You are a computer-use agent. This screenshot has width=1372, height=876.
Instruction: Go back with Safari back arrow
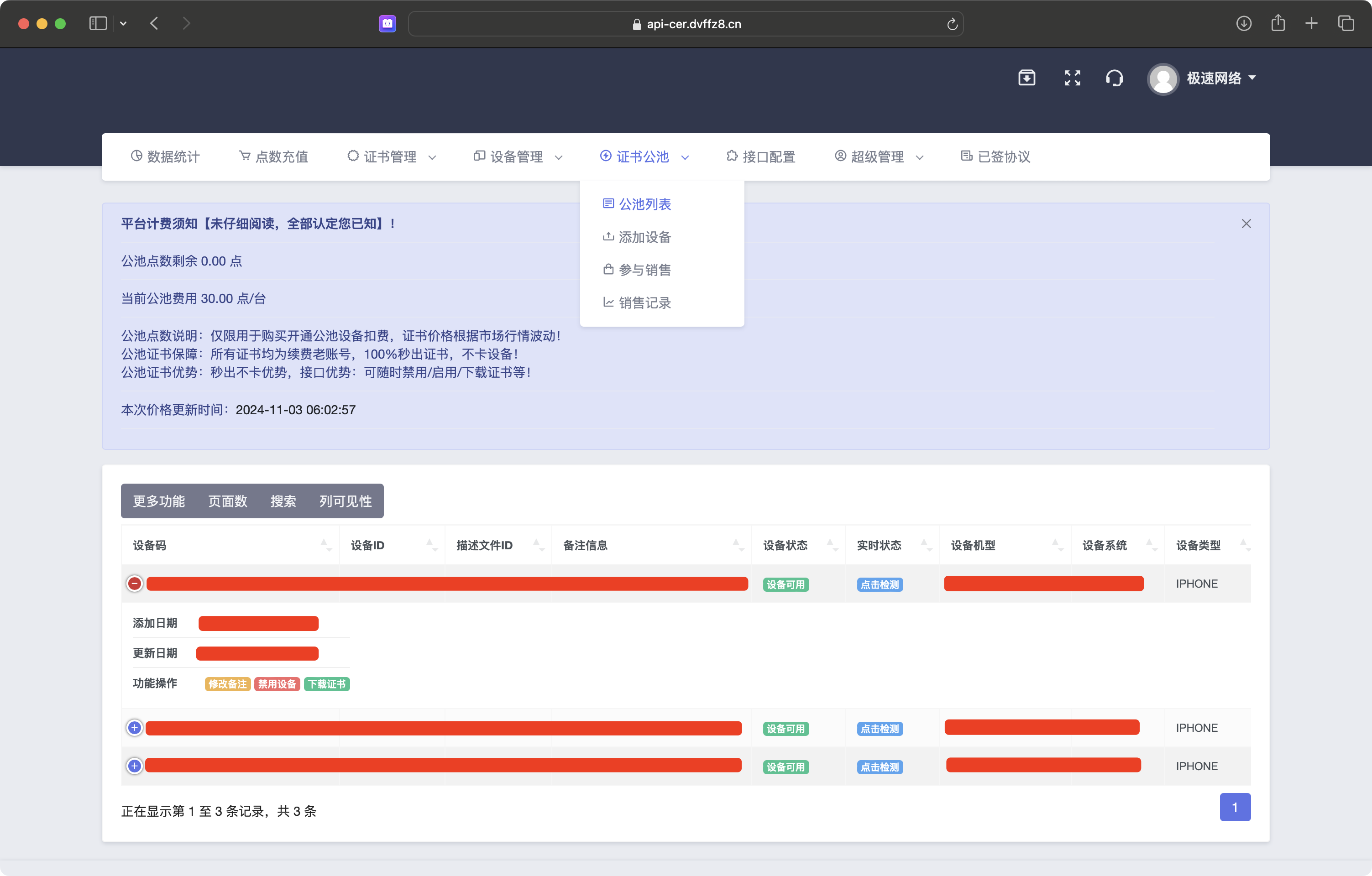pyautogui.click(x=154, y=23)
